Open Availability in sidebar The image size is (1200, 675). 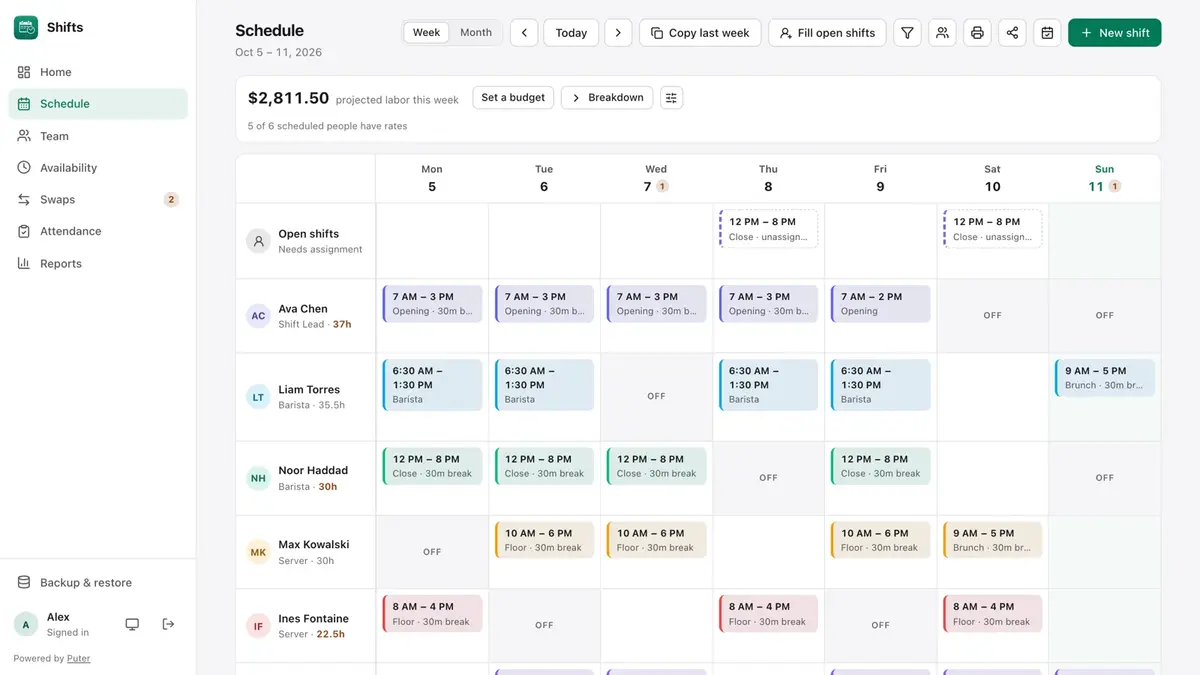tap(98, 168)
